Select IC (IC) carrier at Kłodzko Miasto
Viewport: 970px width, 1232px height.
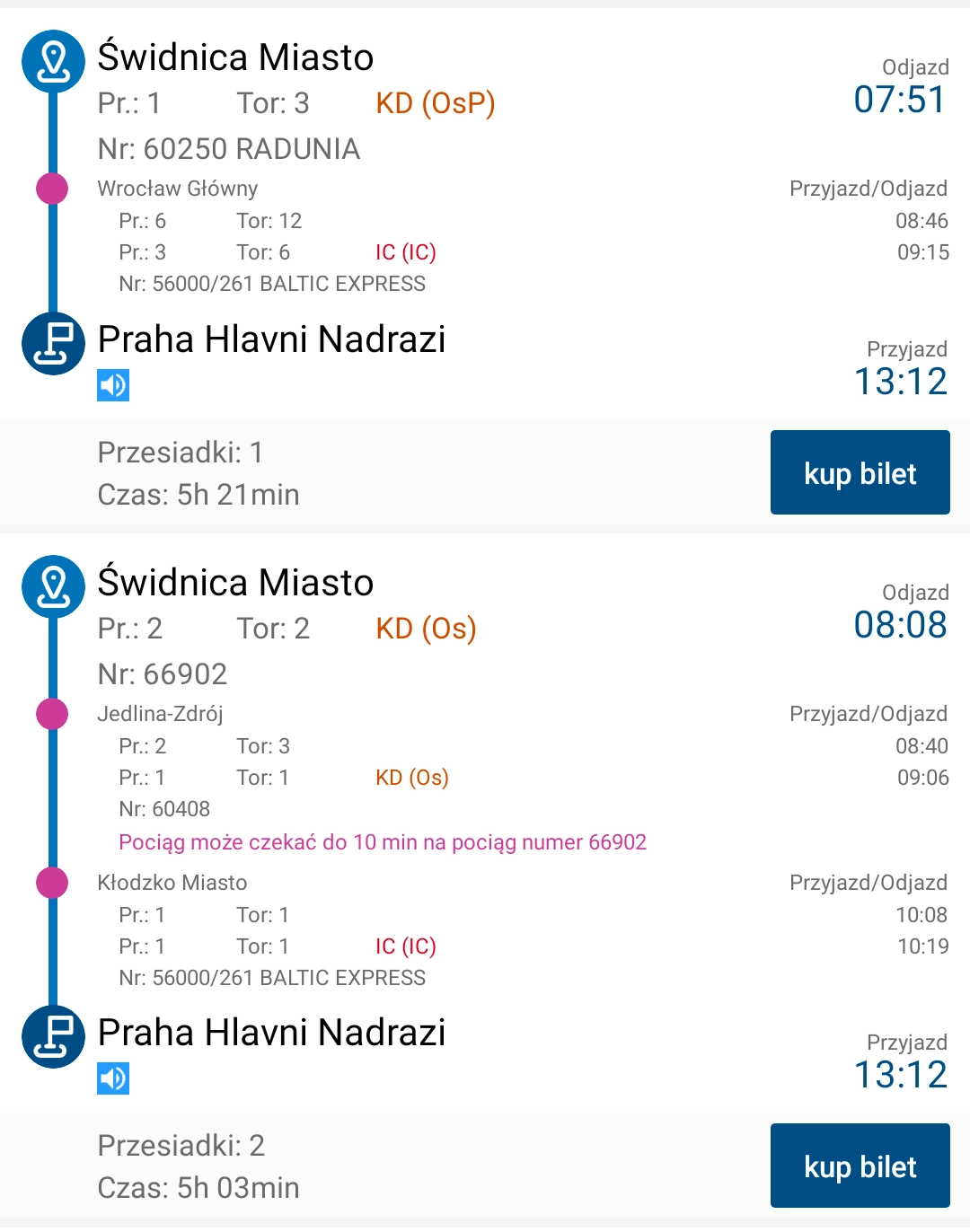405,946
